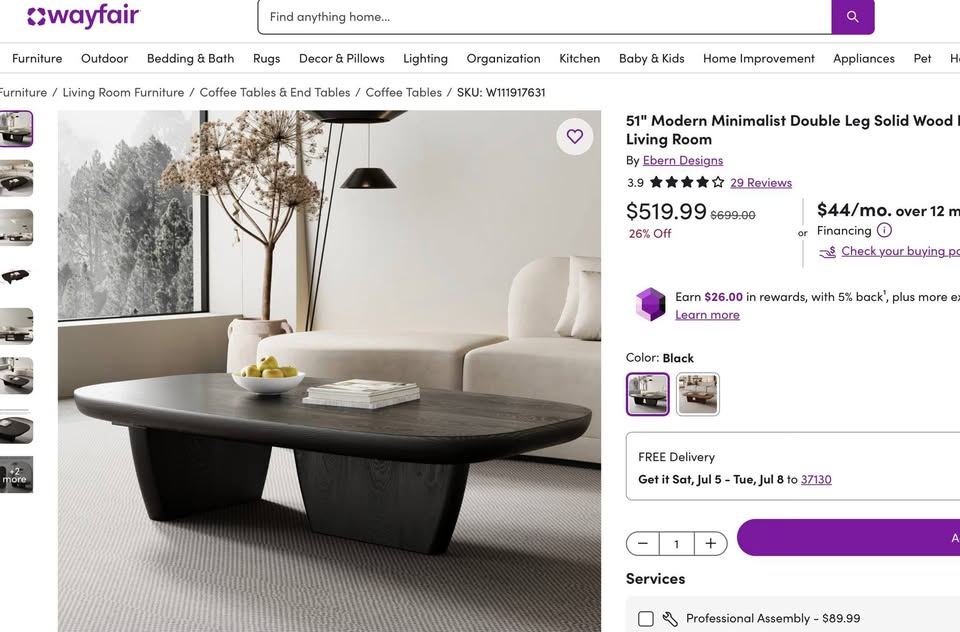Increase quantity with the plus button
Screen dimensions: 960x632
point(710,543)
